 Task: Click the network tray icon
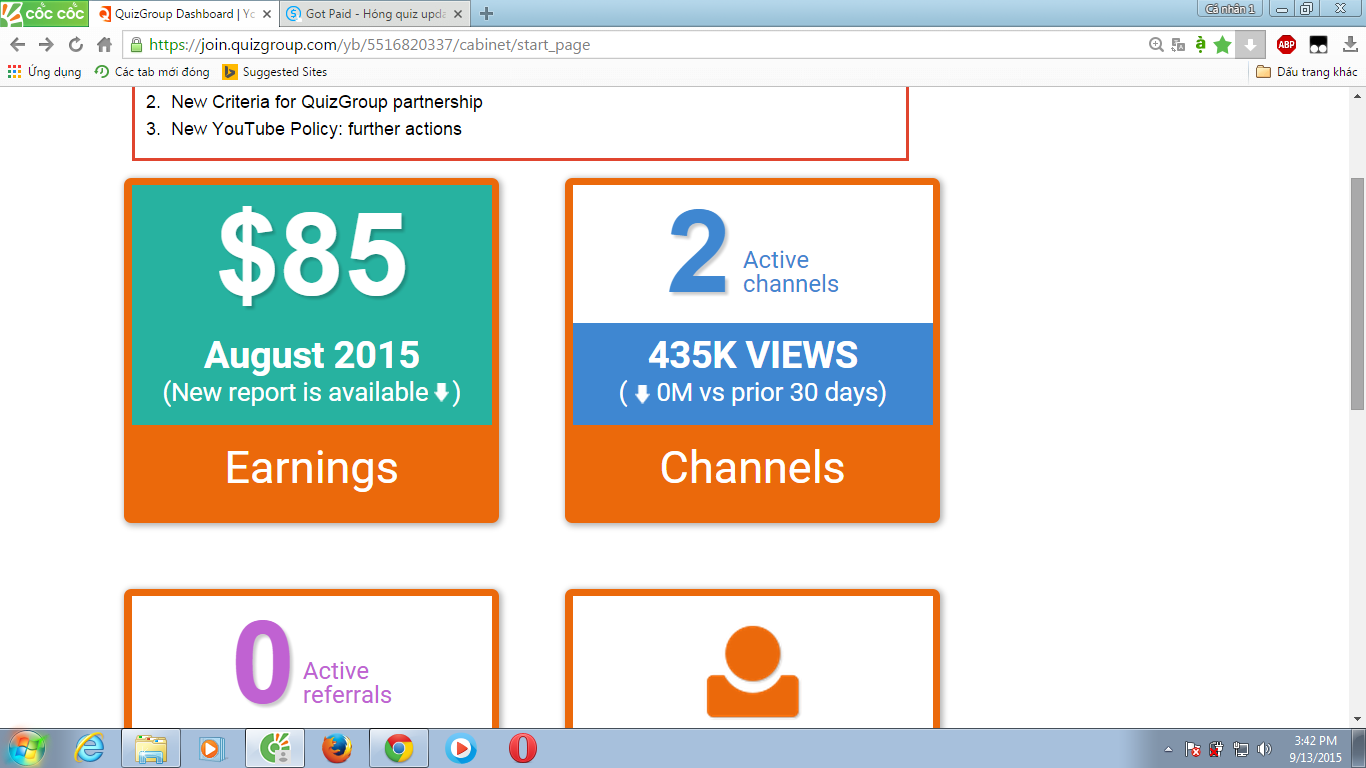coord(1241,749)
